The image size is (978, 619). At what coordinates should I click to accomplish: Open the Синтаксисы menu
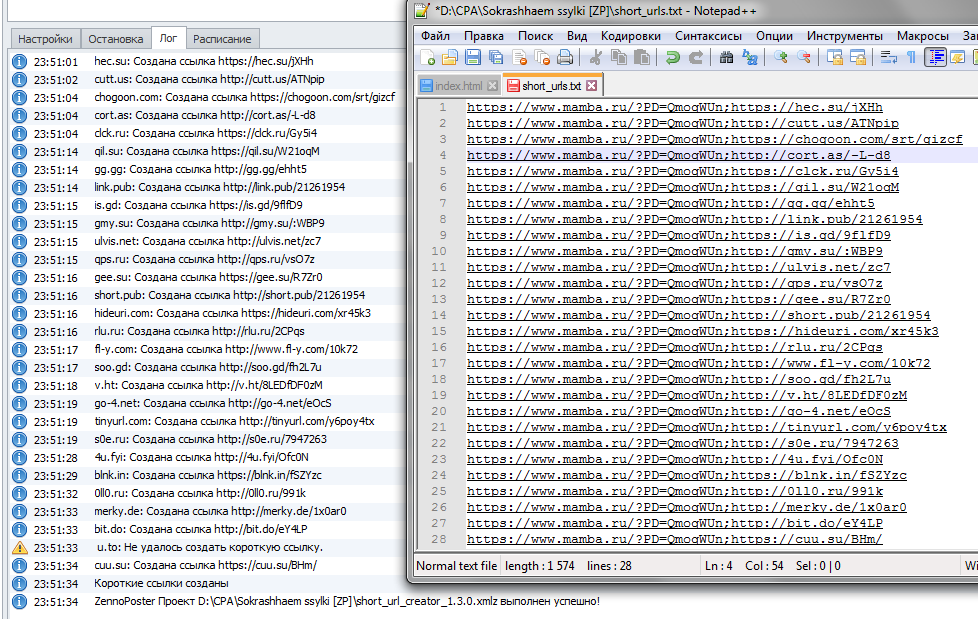coord(708,36)
